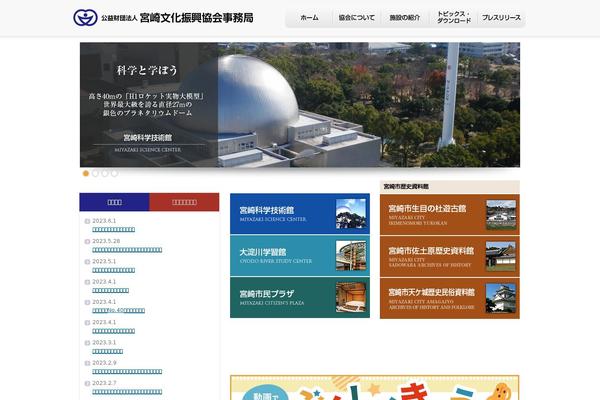Image resolution: width=600 pixels, height=400 pixels.
Task: Click the bullet icon beside 2023.5.1
Action: coord(87,262)
